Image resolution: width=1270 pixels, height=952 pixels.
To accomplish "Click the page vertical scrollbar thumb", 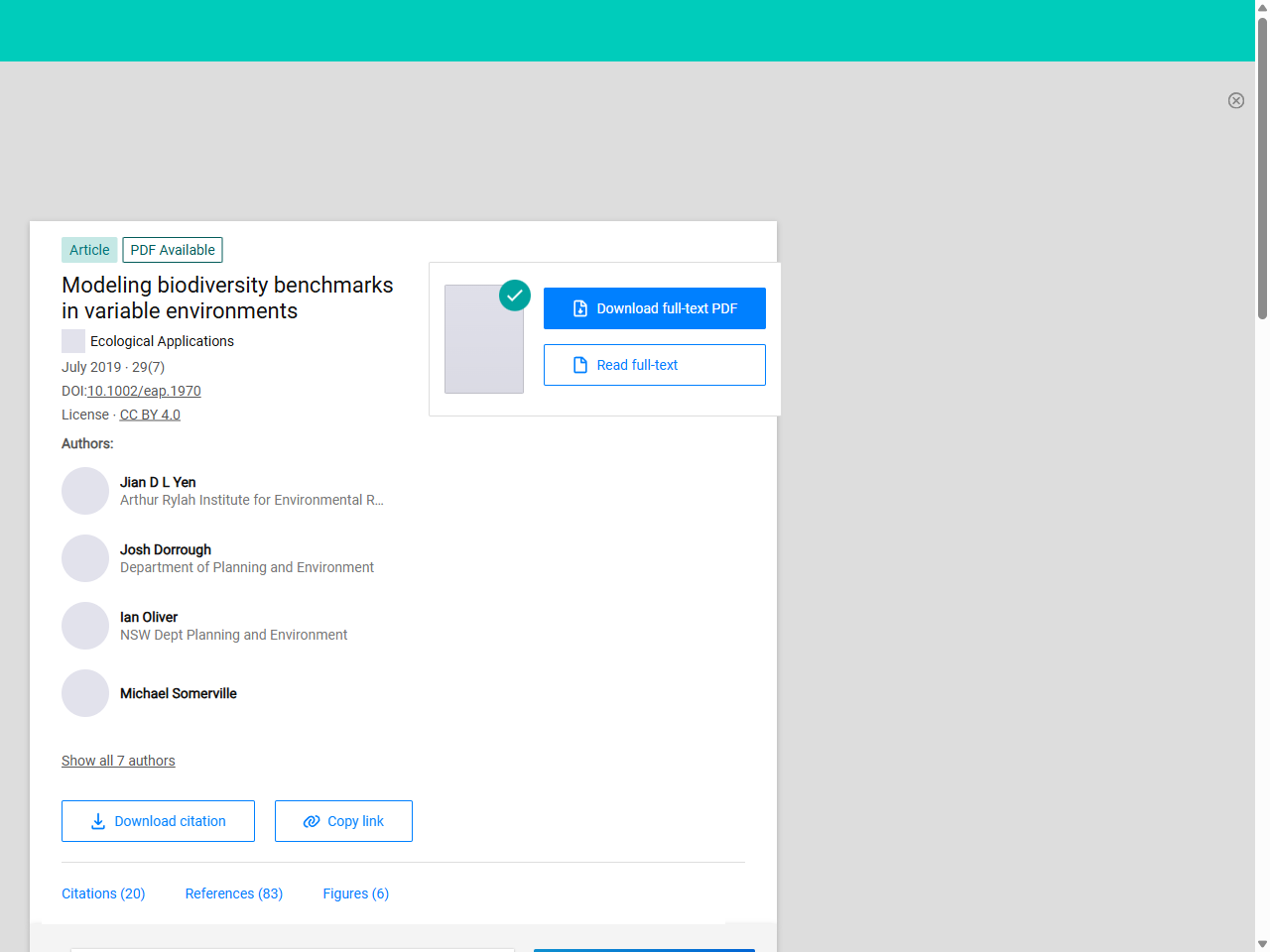I will [1262, 167].
